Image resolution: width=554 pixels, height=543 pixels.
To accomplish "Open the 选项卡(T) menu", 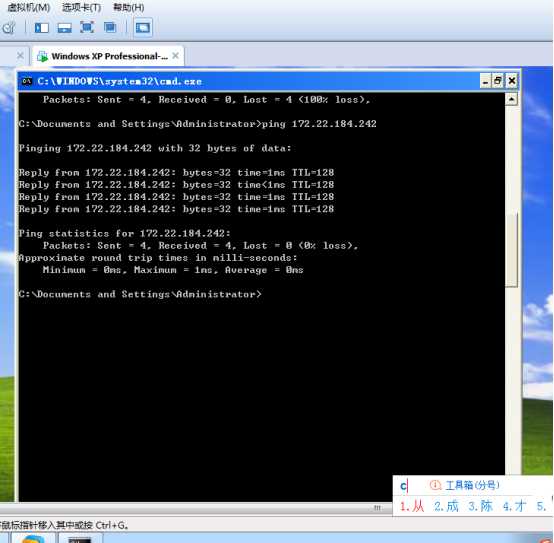I will (x=82, y=7).
